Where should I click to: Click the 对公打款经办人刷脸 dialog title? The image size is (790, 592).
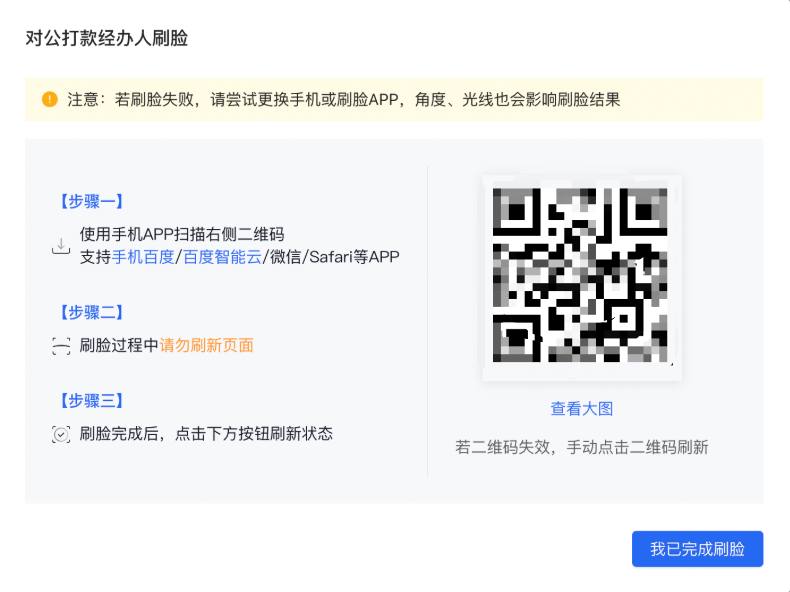(107, 38)
